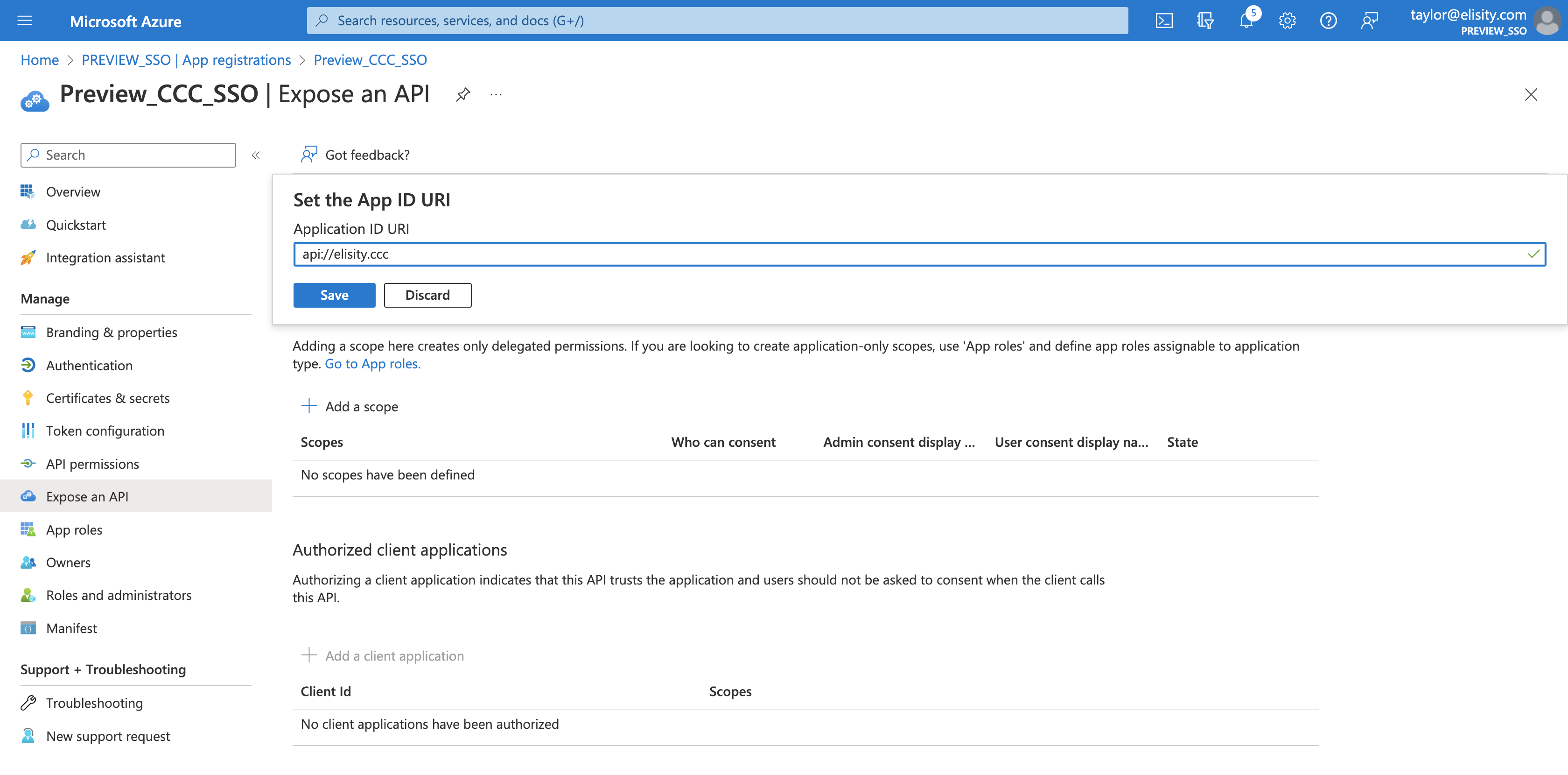This screenshot has height=775, width=1568.
Task: Close the Expose an API blade
Action: [x=1530, y=94]
